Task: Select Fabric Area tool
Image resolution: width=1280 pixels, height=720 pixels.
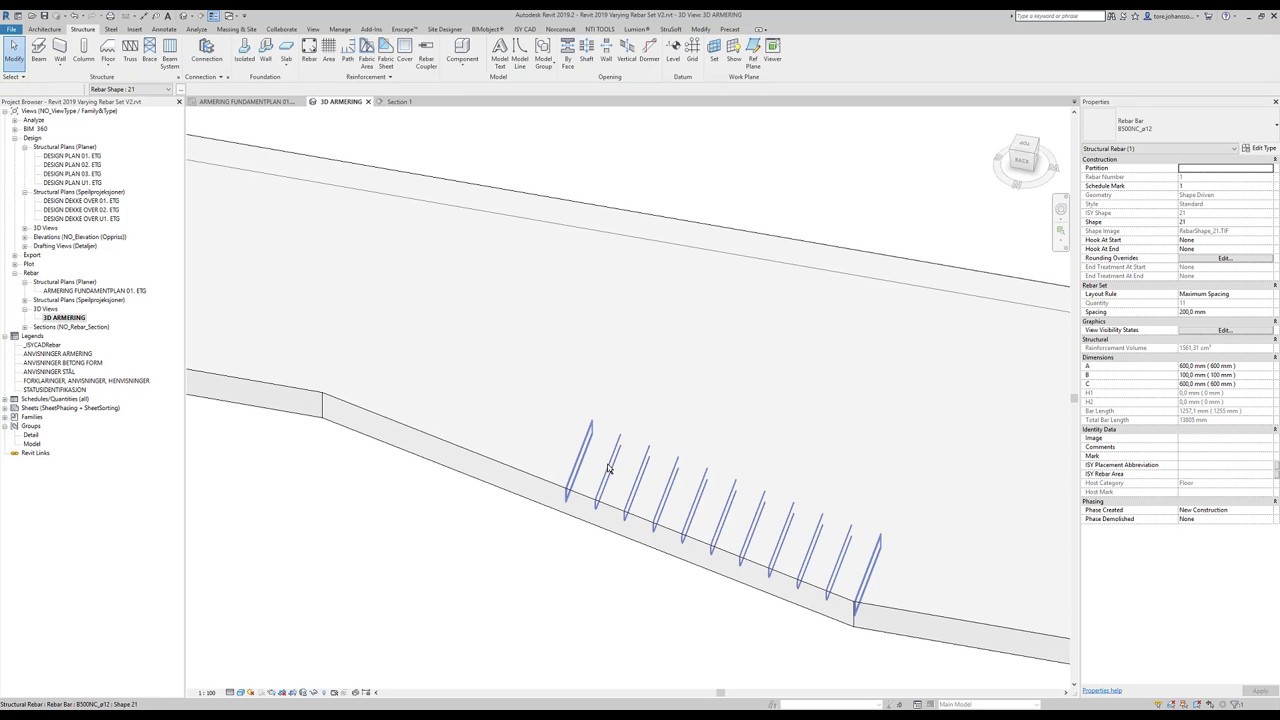Action: pyautogui.click(x=366, y=54)
